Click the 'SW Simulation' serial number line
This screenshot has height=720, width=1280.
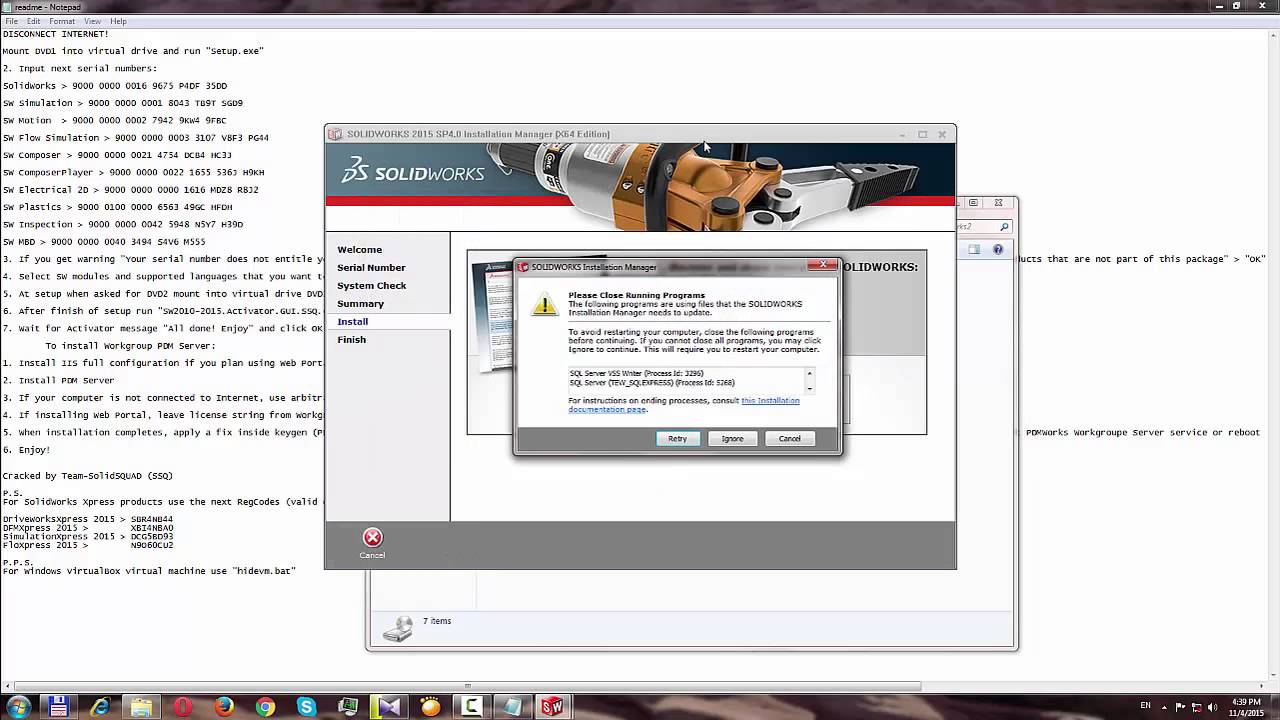pos(123,103)
